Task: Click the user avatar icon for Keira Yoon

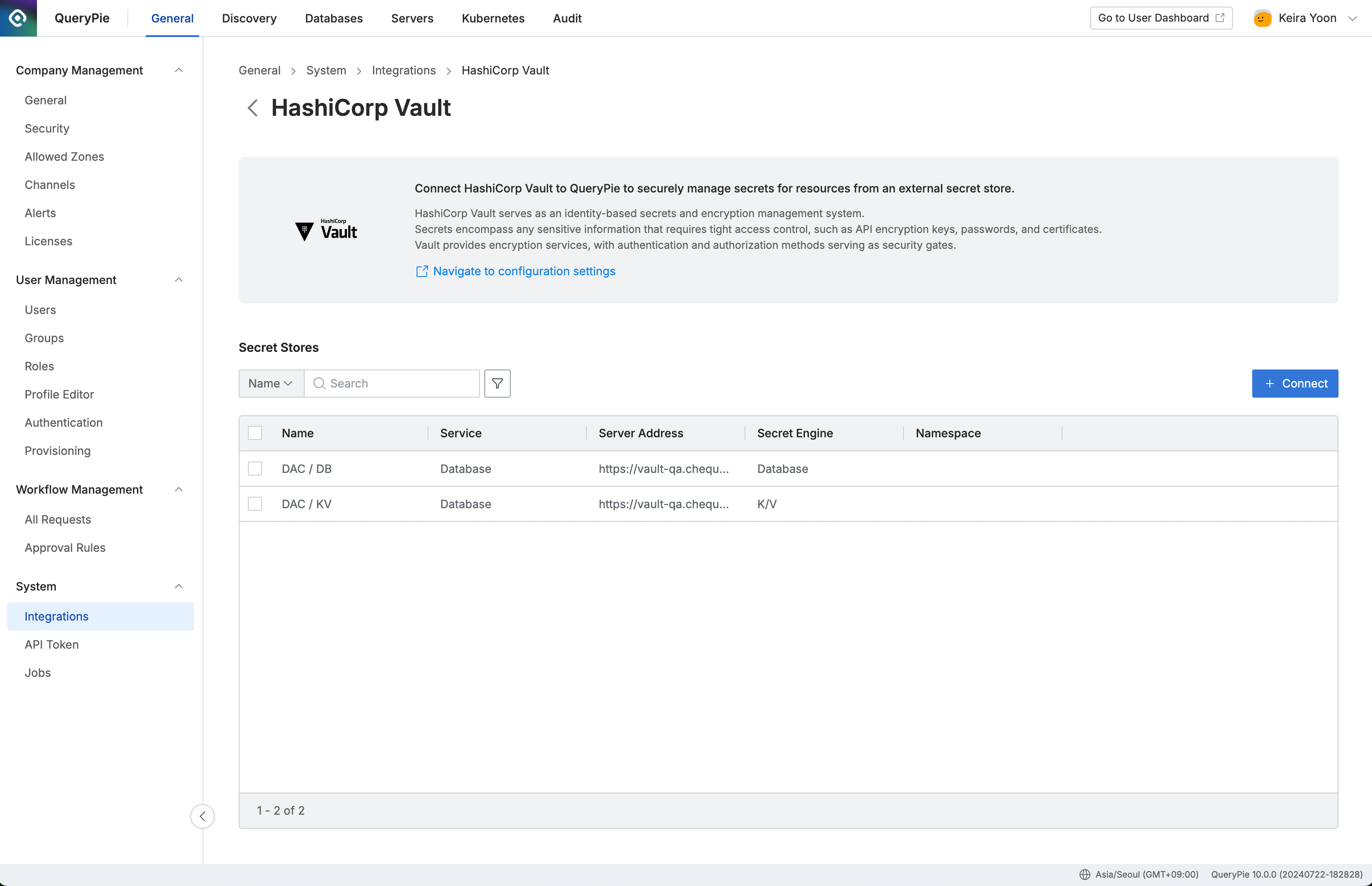Action: pyautogui.click(x=1262, y=18)
